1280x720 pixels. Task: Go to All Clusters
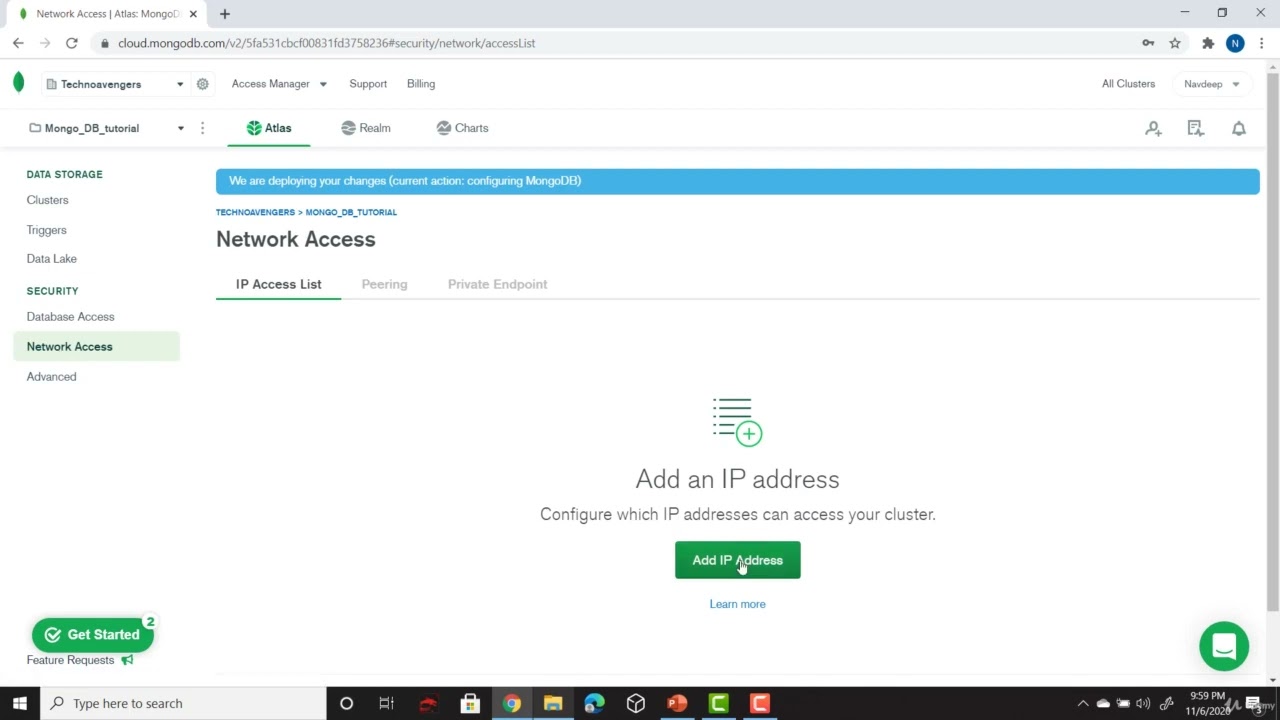1128,84
